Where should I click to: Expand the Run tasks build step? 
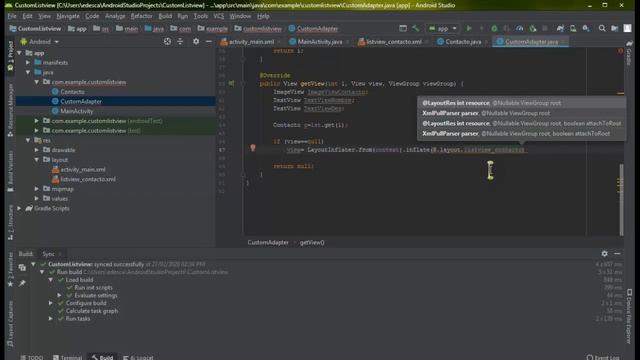pyautogui.click(x=51, y=318)
